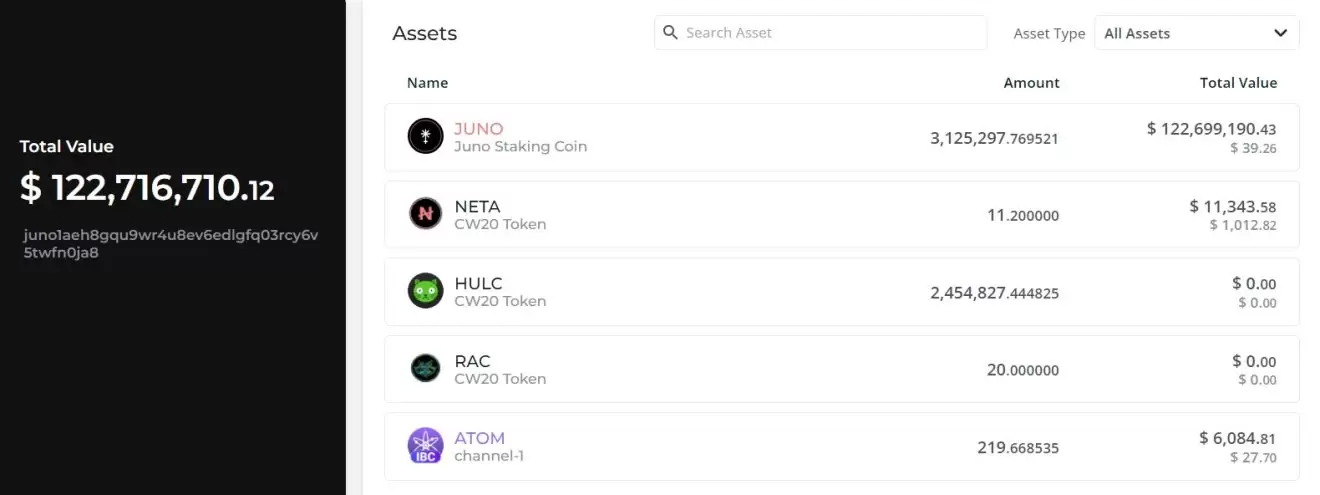The height and width of the screenshot is (495, 1320).
Task: Click into the Search Asset field
Action: 830,33
